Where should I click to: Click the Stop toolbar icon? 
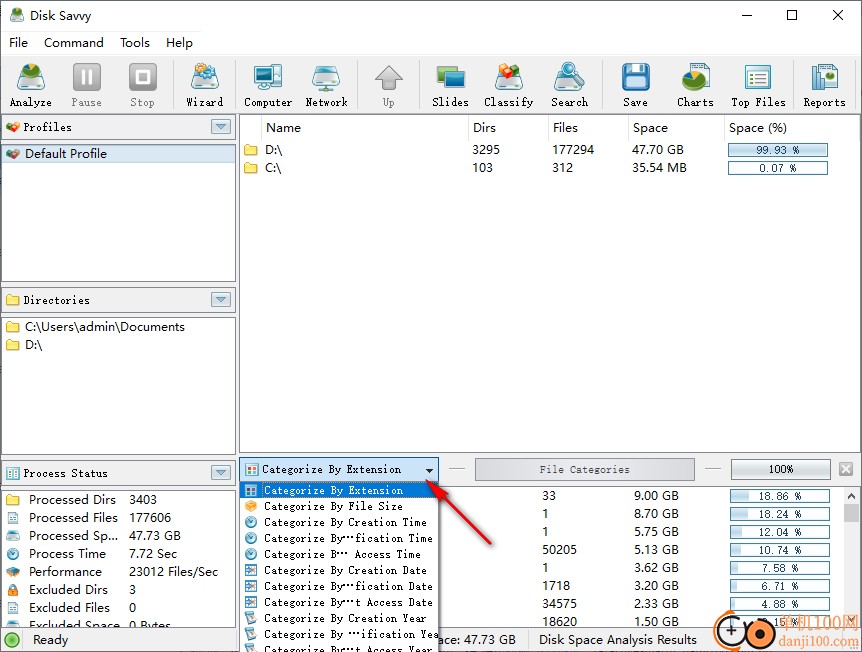click(x=142, y=85)
